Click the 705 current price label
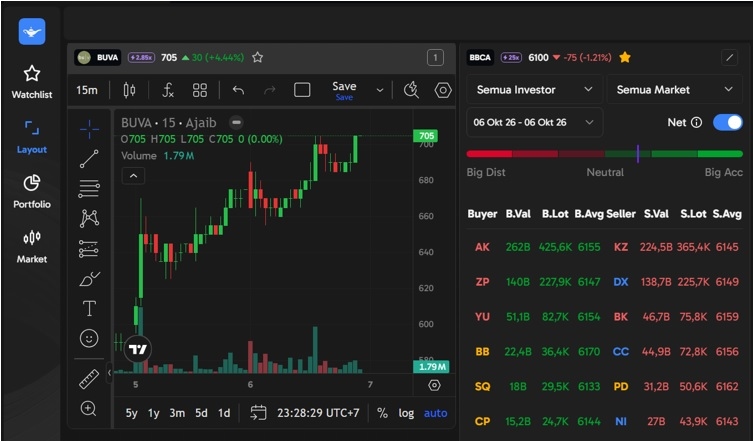753x441 pixels. tap(425, 136)
